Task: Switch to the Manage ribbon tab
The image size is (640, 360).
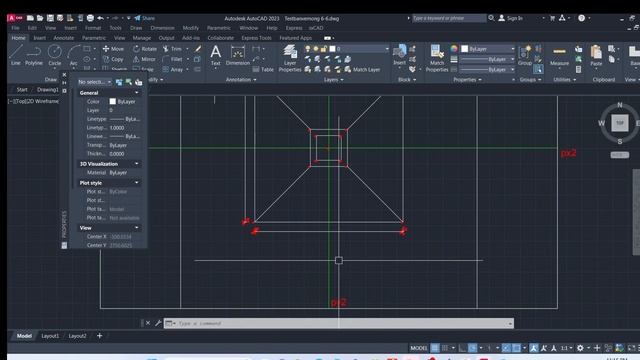Action: (x=142, y=38)
